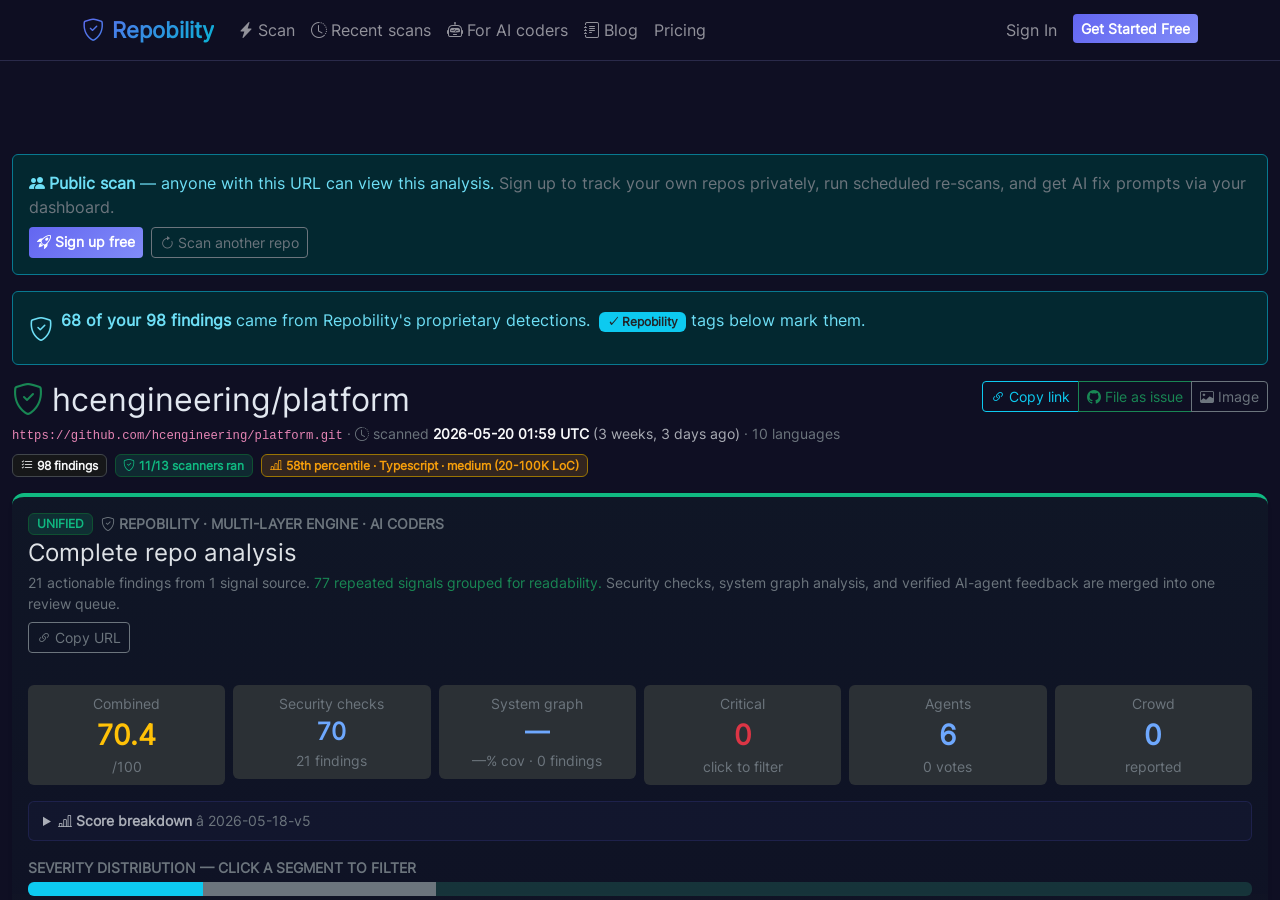
Task: Select the Combined 70.4 score card
Action: pos(126,735)
